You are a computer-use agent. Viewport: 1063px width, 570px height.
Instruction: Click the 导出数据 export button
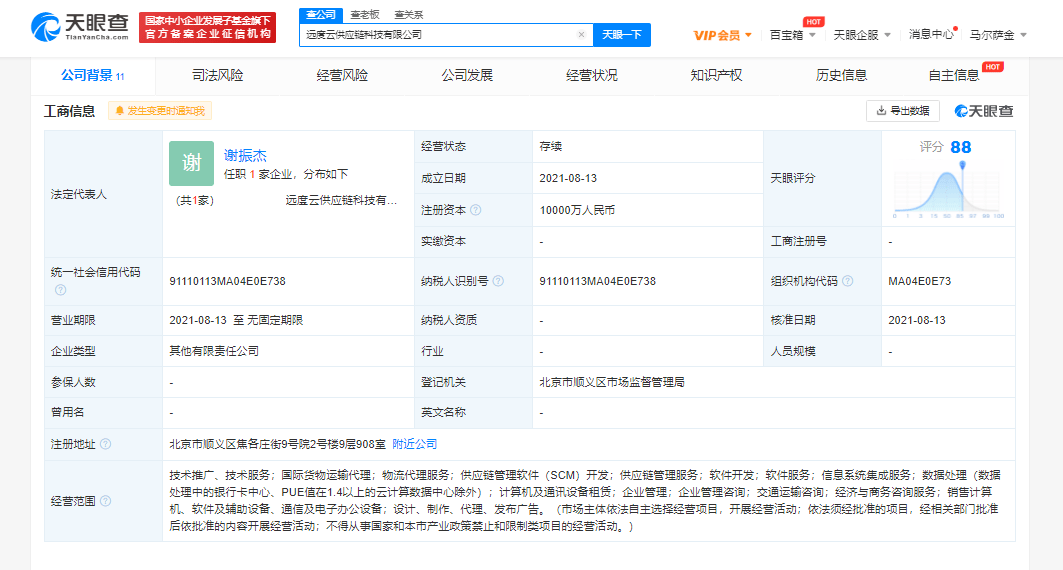[x=902, y=111]
